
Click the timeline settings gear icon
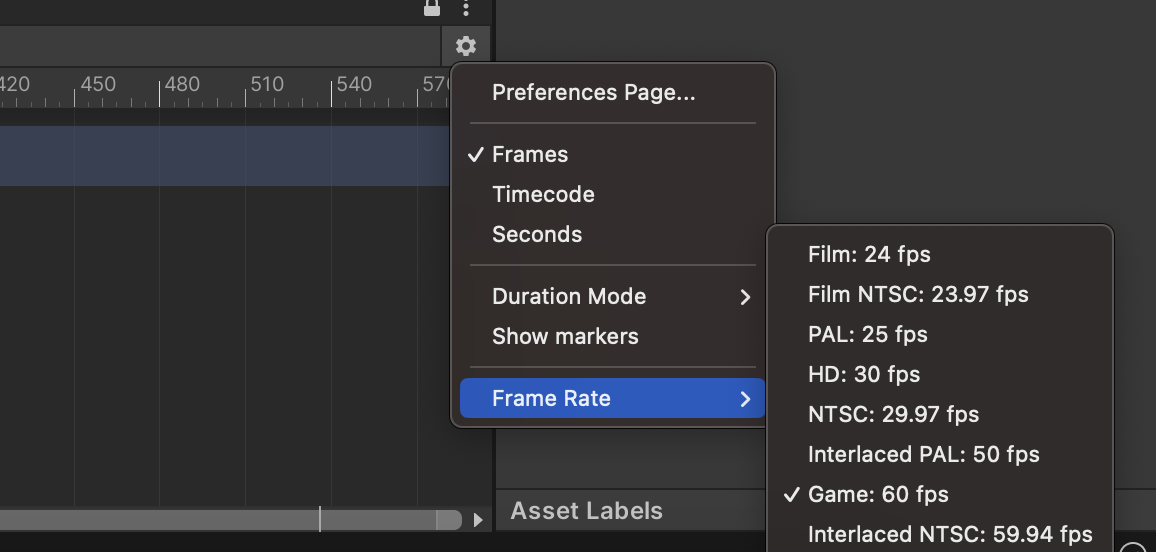point(466,46)
